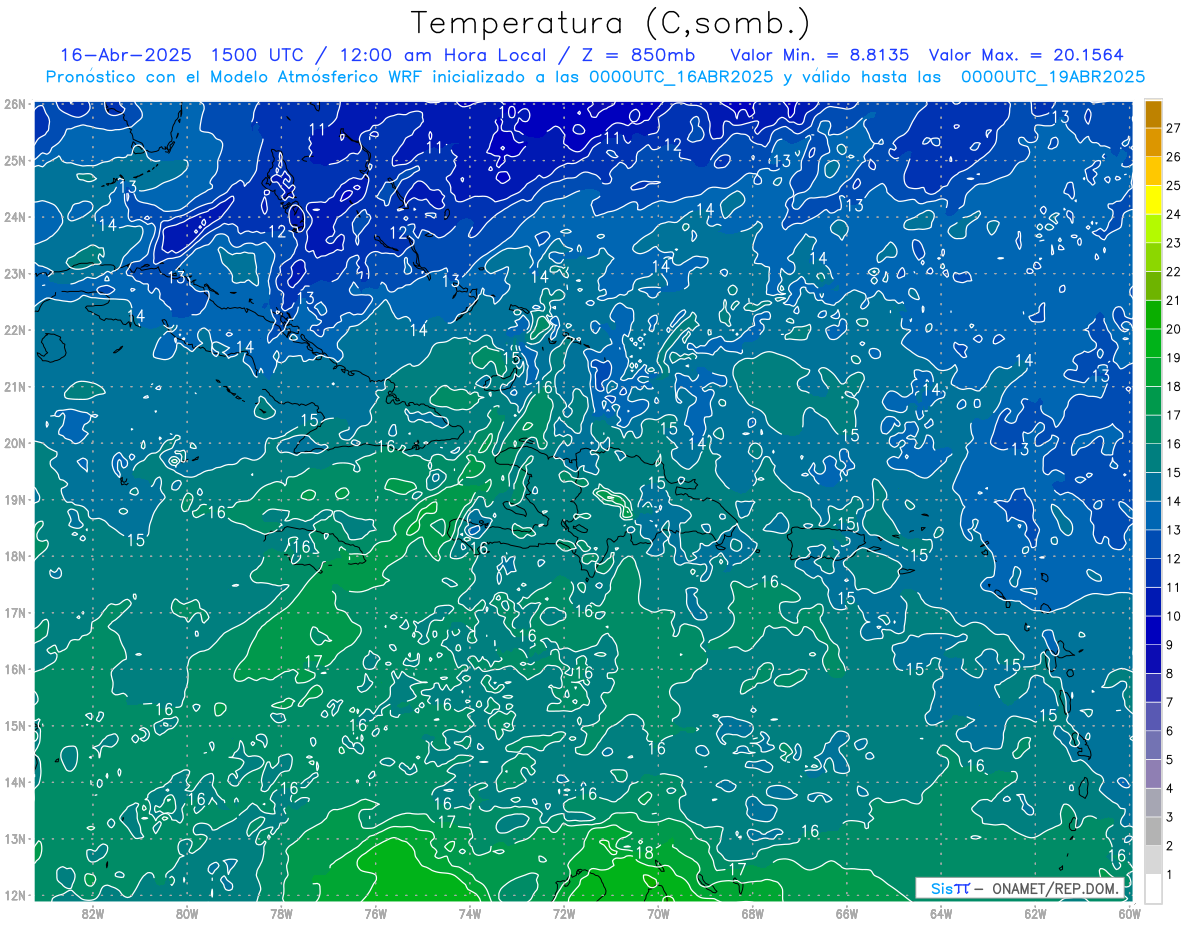Click the number 2 on the color legend
The height and width of the screenshot is (927, 1200).
click(x=1171, y=845)
